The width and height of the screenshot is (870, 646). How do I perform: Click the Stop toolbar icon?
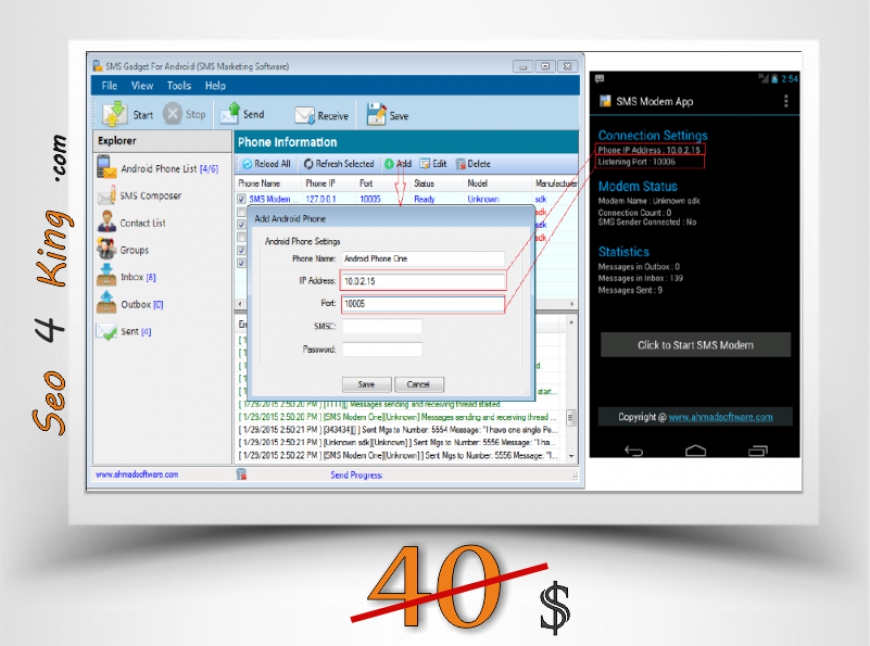coord(173,114)
